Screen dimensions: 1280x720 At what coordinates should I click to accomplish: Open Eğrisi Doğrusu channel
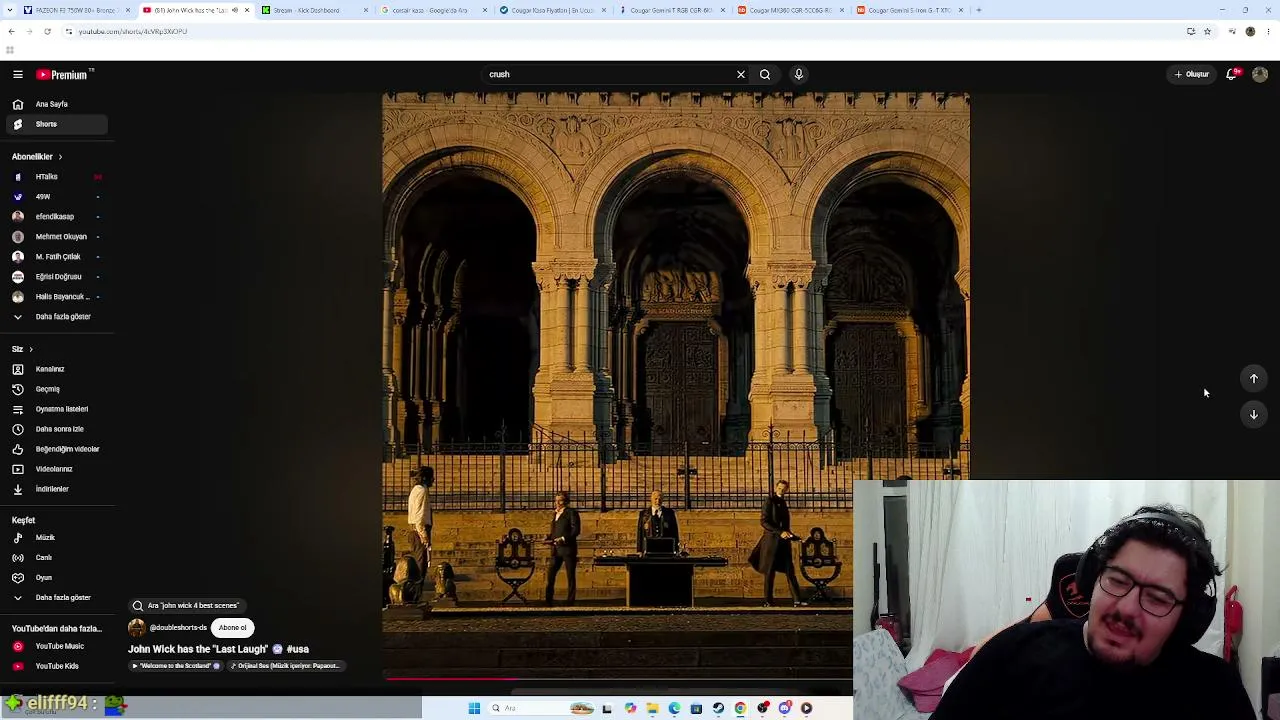click(56, 277)
